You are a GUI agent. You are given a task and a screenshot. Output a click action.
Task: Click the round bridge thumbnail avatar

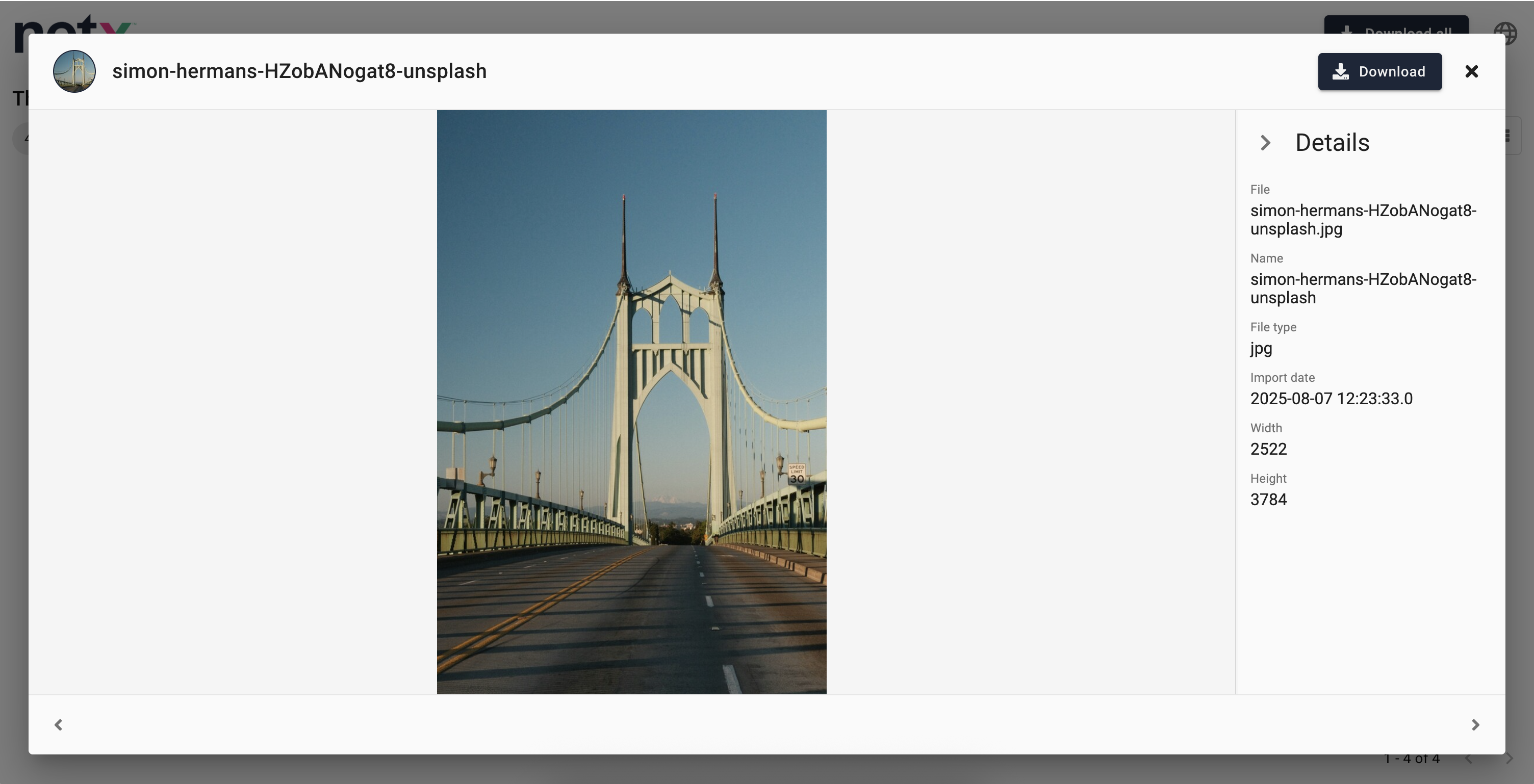pyautogui.click(x=74, y=71)
